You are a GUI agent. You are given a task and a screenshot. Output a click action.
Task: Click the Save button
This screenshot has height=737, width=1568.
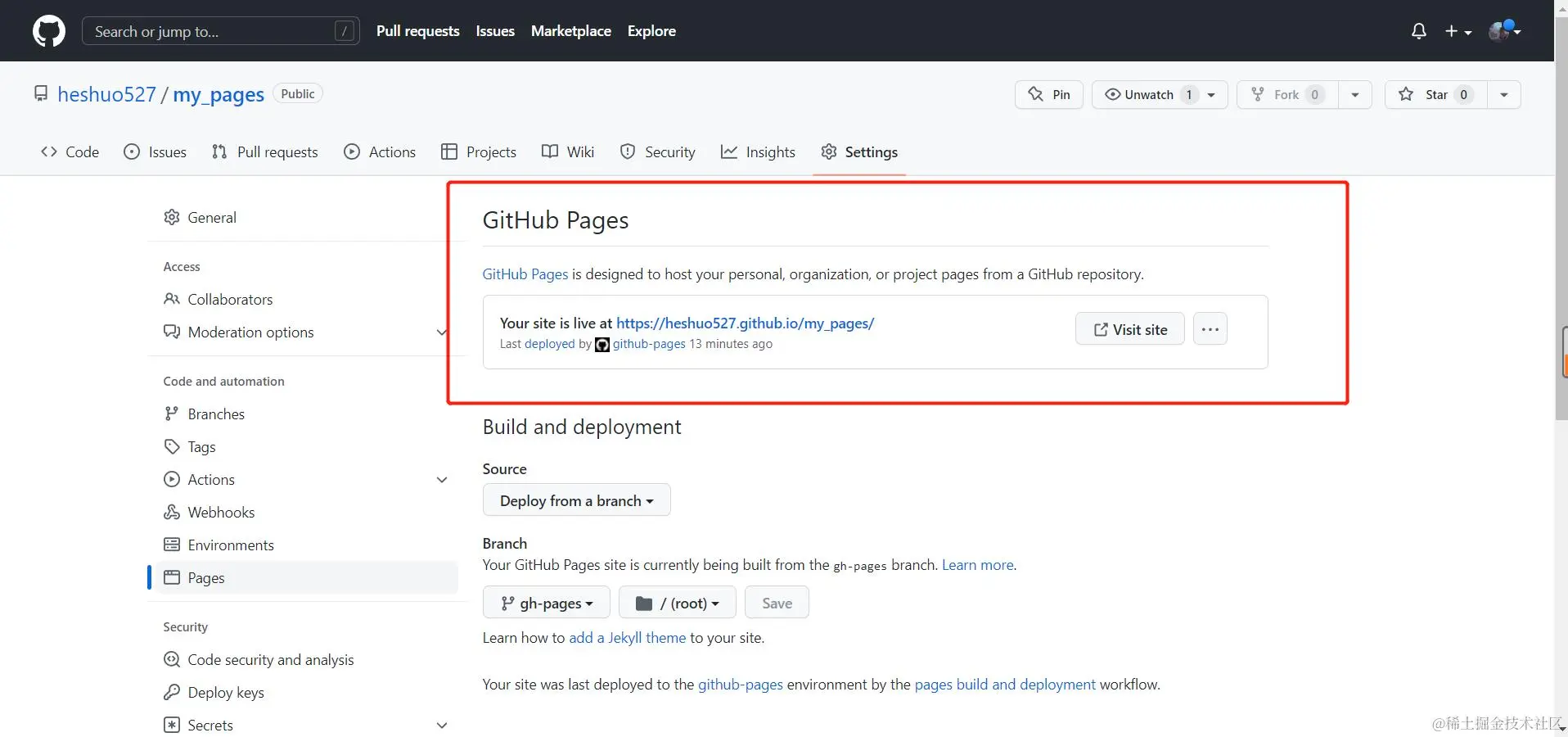point(777,603)
